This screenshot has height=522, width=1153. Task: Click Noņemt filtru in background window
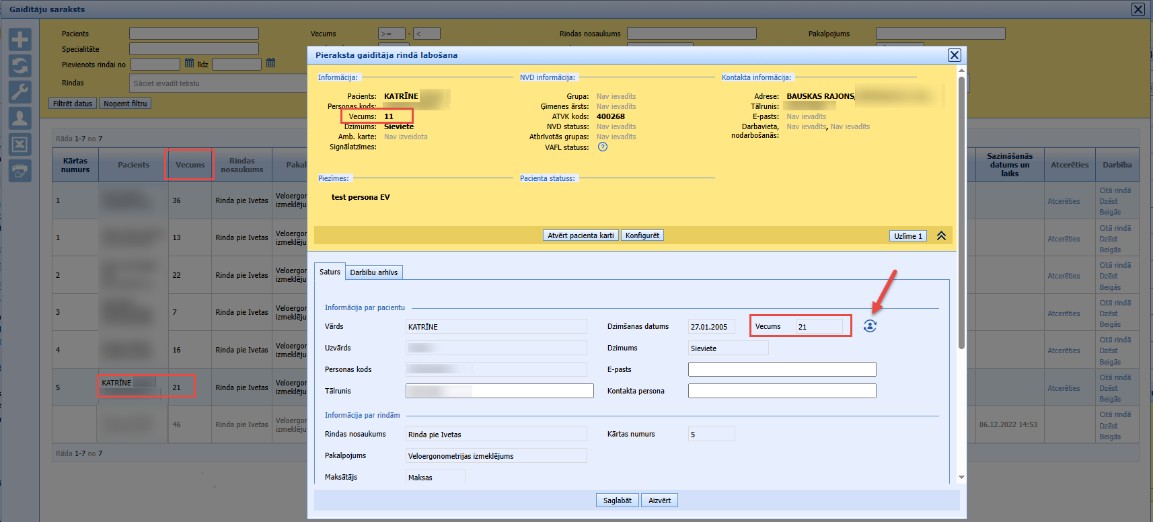[x=125, y=104]
